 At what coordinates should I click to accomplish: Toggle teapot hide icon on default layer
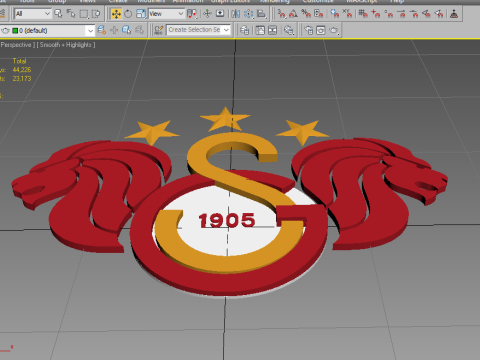(5, 31)
